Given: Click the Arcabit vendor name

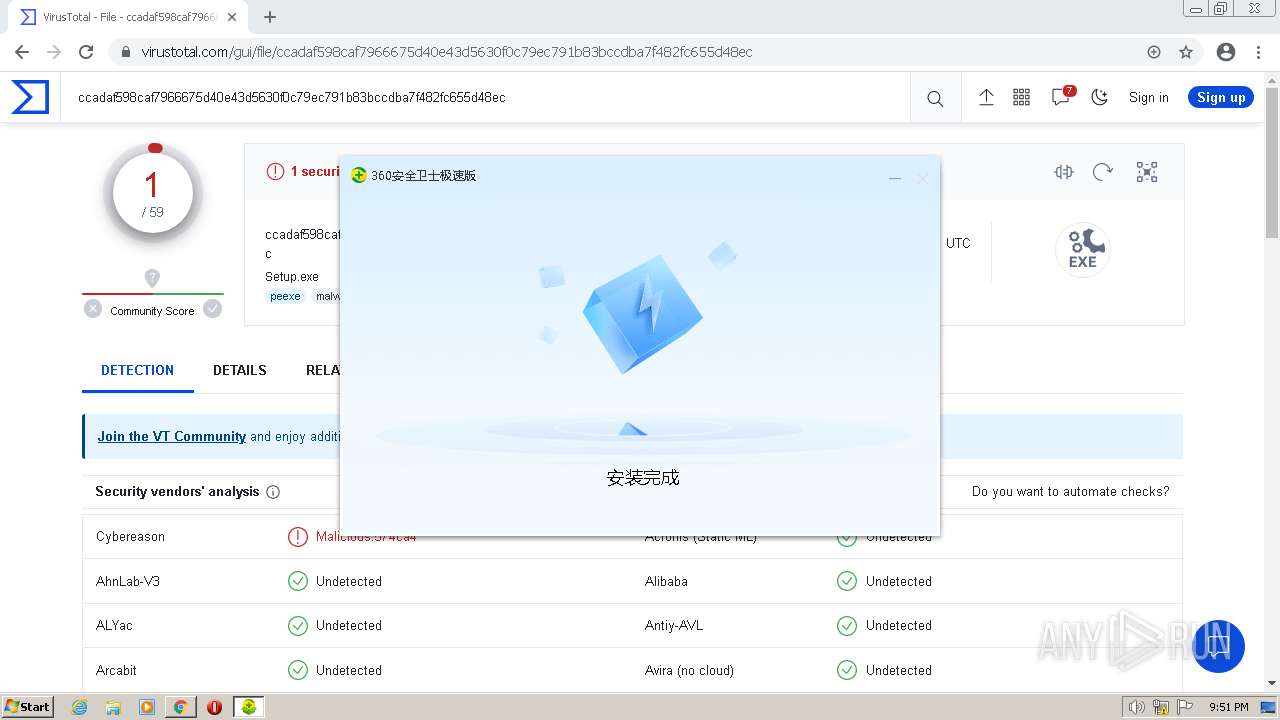Looking at the screenshot, I should point(116,670).
